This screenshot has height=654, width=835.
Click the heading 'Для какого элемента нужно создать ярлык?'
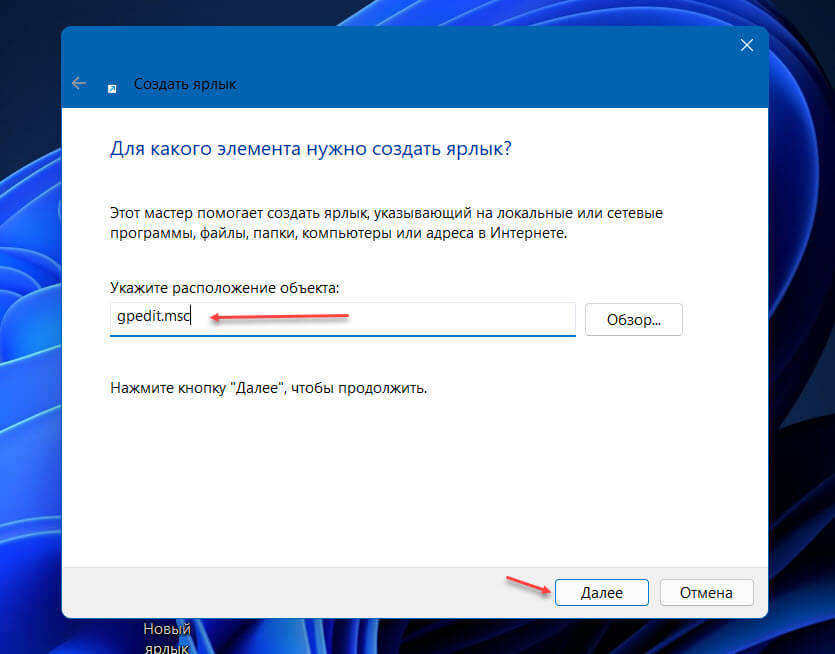point(310,149)
